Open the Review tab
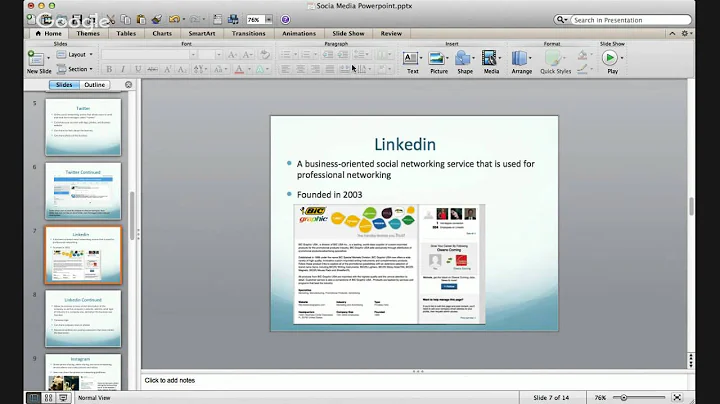The width and height of the screenshot is (720, 404). click(391, 34)
